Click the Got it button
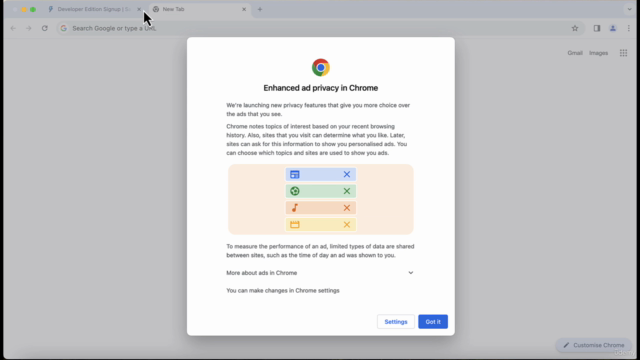640x360 pixels. (x=433, y=322)
